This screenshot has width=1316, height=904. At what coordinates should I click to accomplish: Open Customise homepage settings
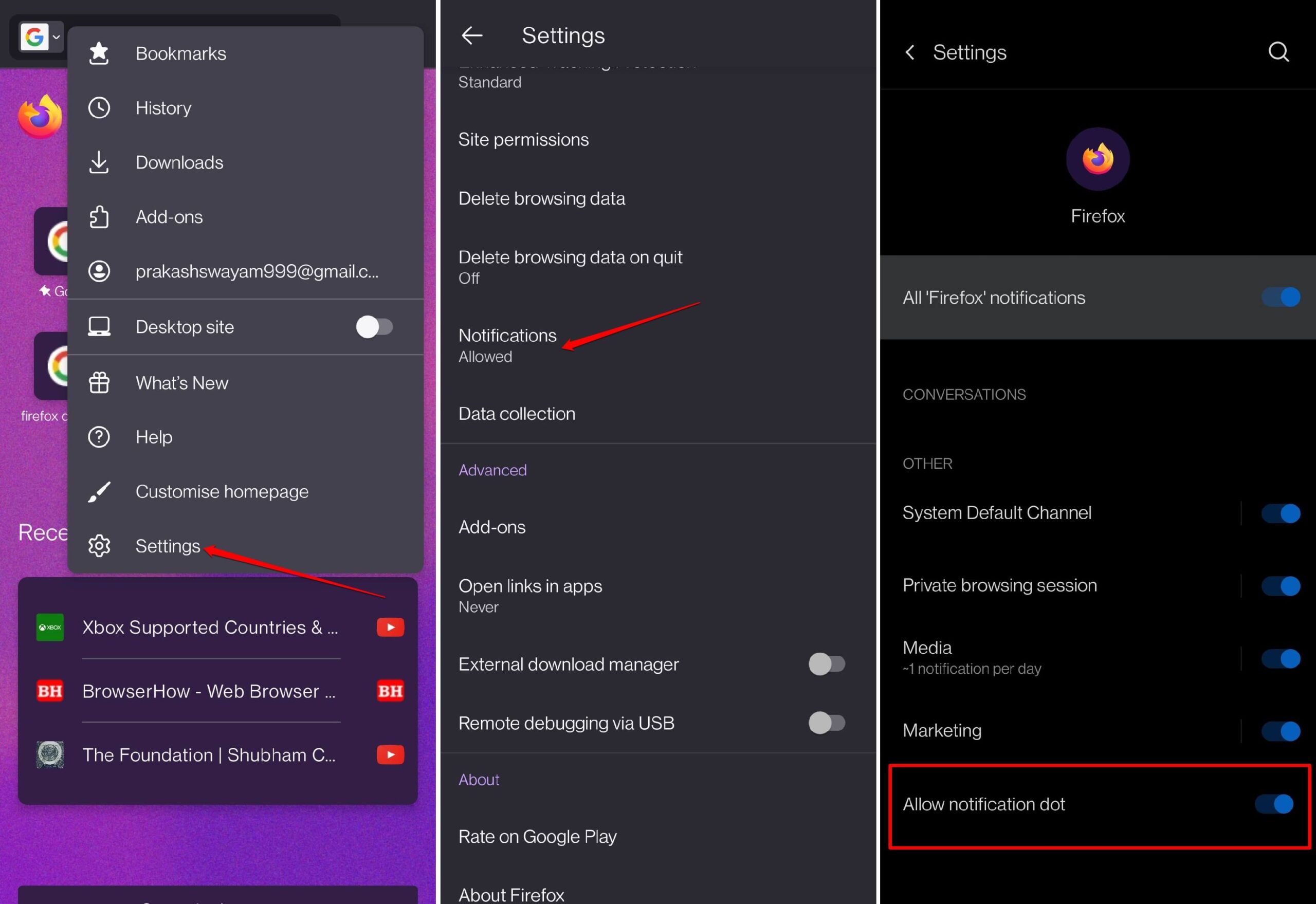(x=221, y=491)
